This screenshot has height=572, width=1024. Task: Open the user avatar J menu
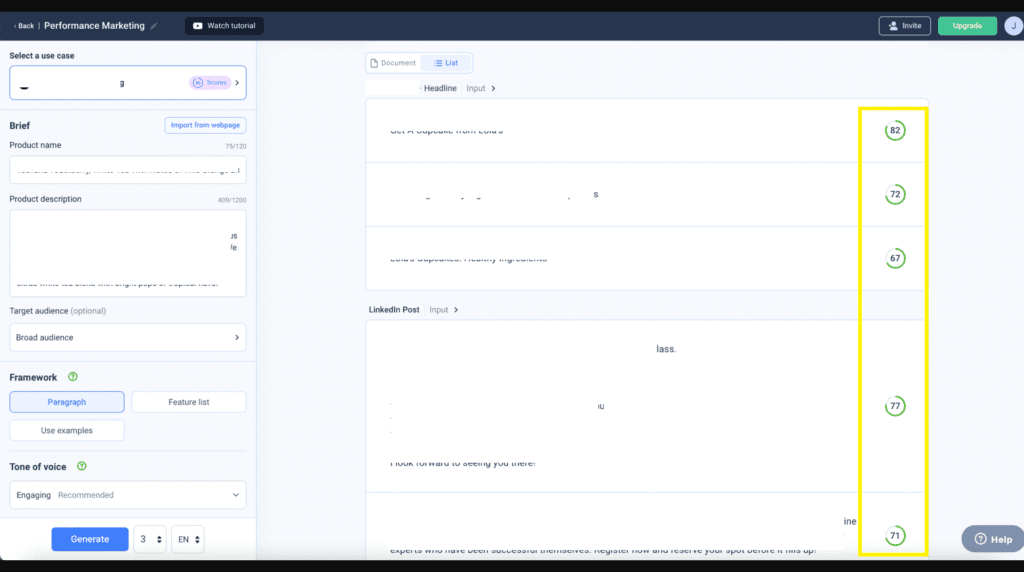click(x=1014, y=26)
